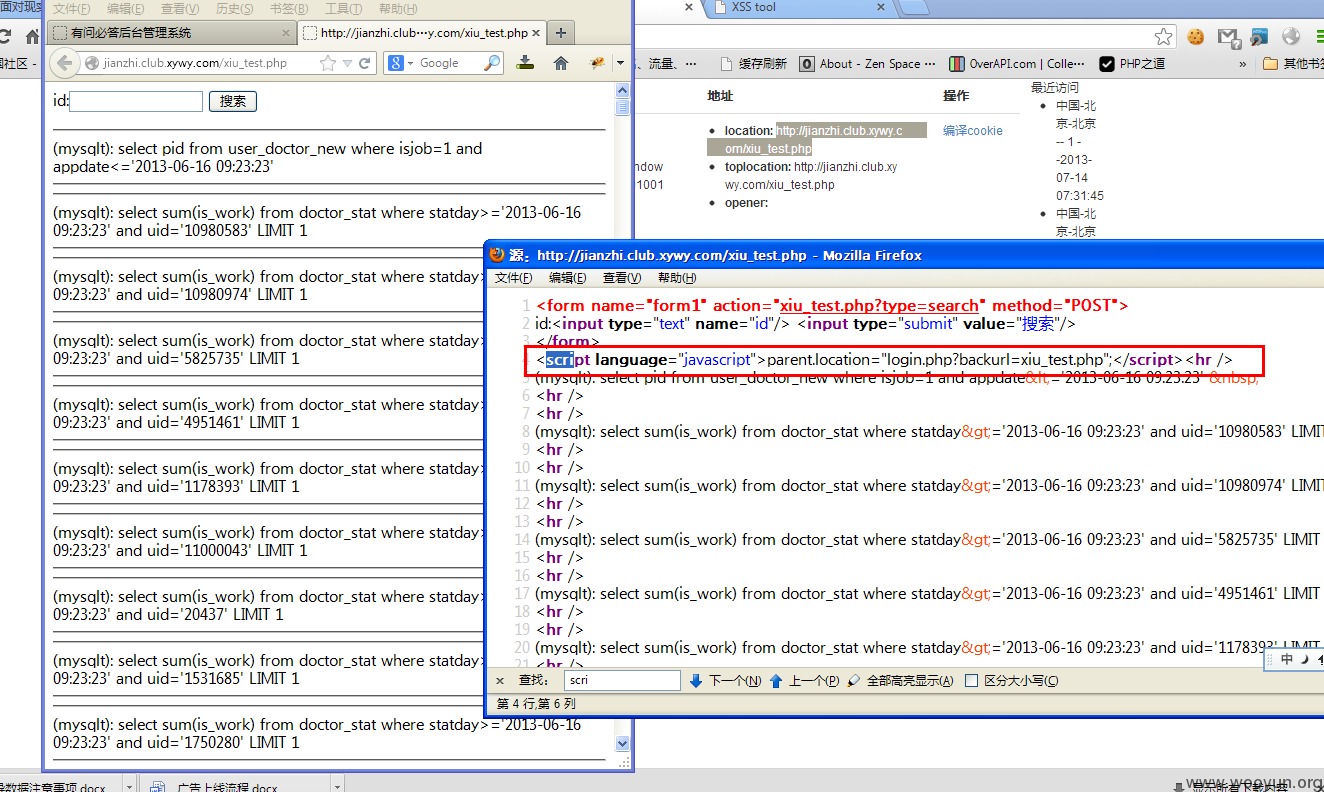Click the Firefox icon in source window title

[x=497, y=255]
